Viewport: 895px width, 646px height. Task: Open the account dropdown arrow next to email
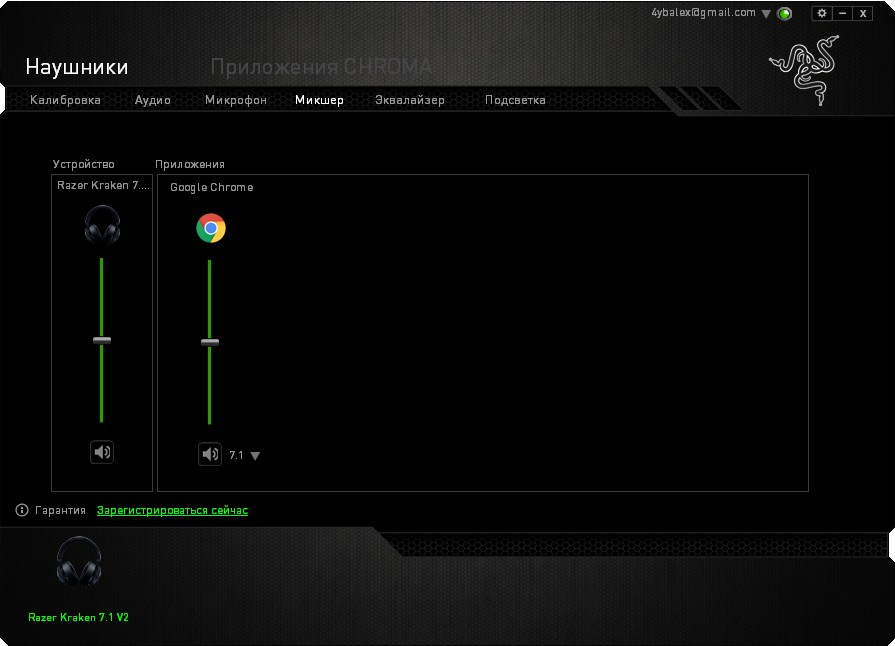pyautogui.click(x=766, y=14)
